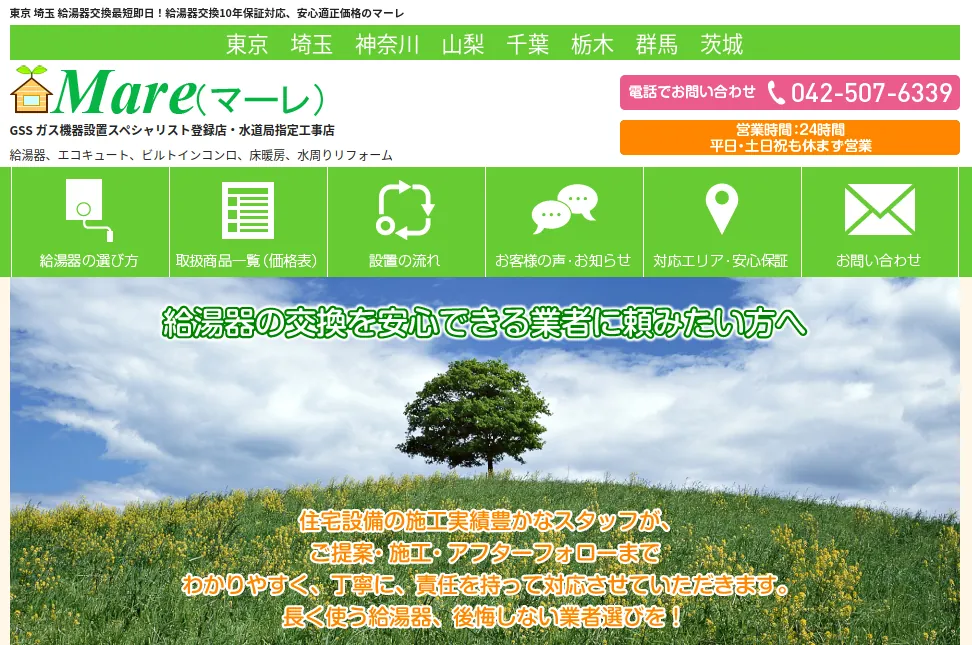This screenshot has height=645, width=972.
Task: Select 東京 in the green area bar
Action: [x=247, y=44]
